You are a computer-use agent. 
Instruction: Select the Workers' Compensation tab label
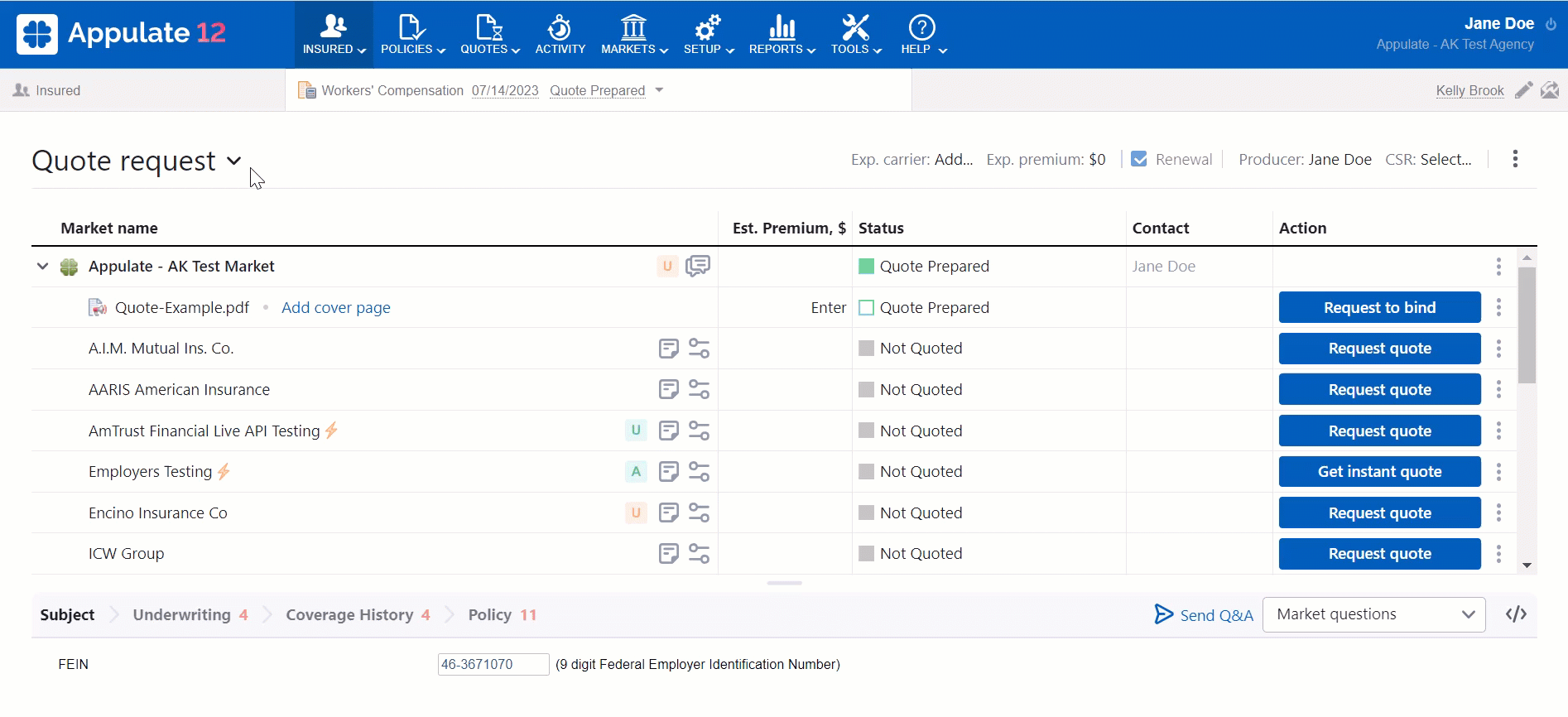[392, 90]
